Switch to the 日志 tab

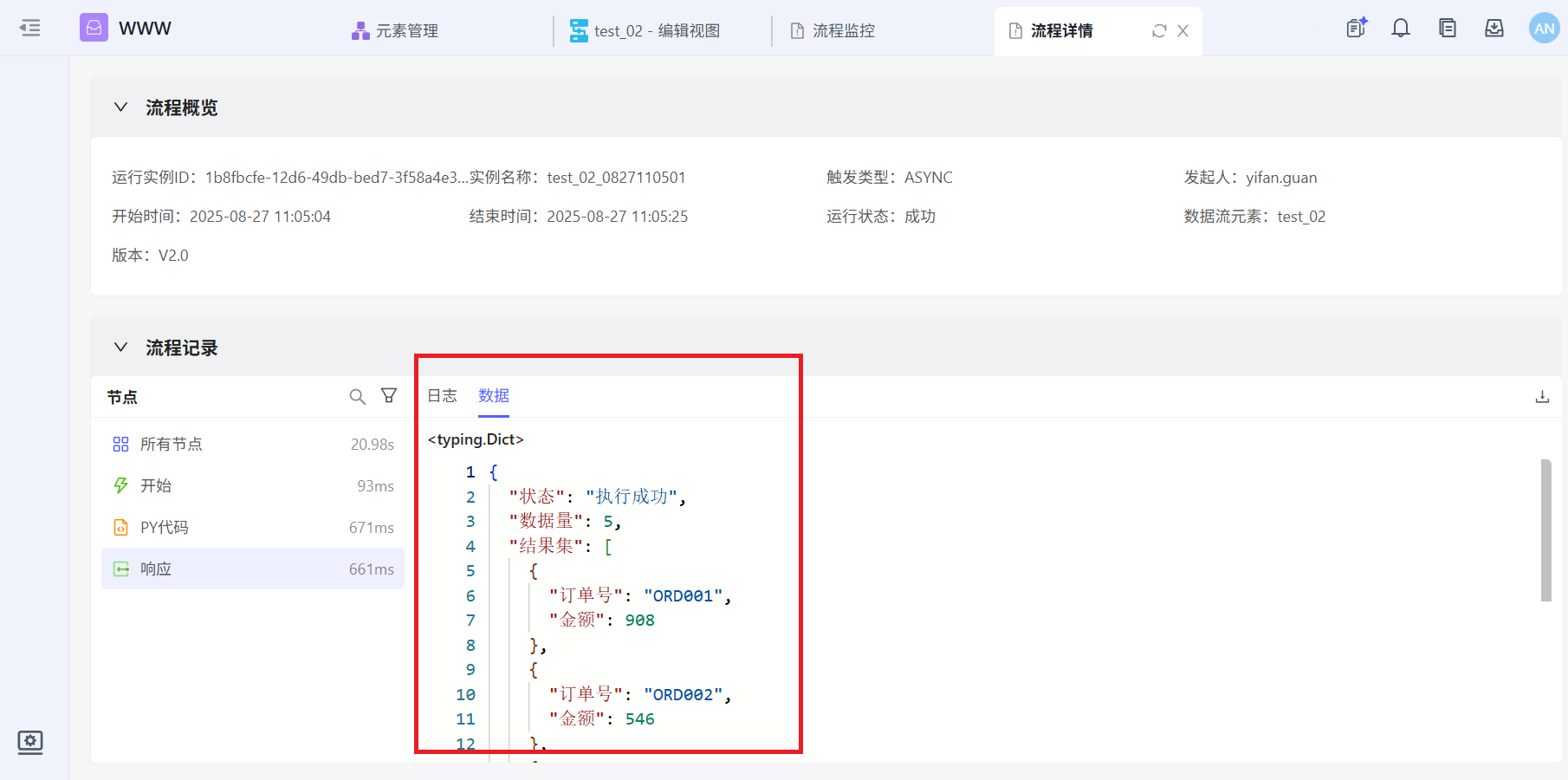click(x=442, y=396)
